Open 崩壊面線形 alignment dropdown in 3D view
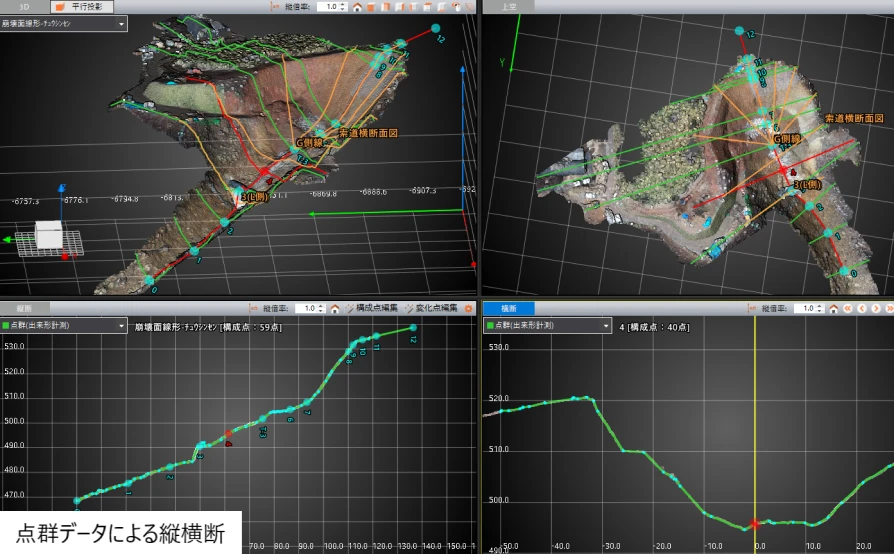Image resolution: width=894 pixels, height=554 pixels. tap(121, 22)
